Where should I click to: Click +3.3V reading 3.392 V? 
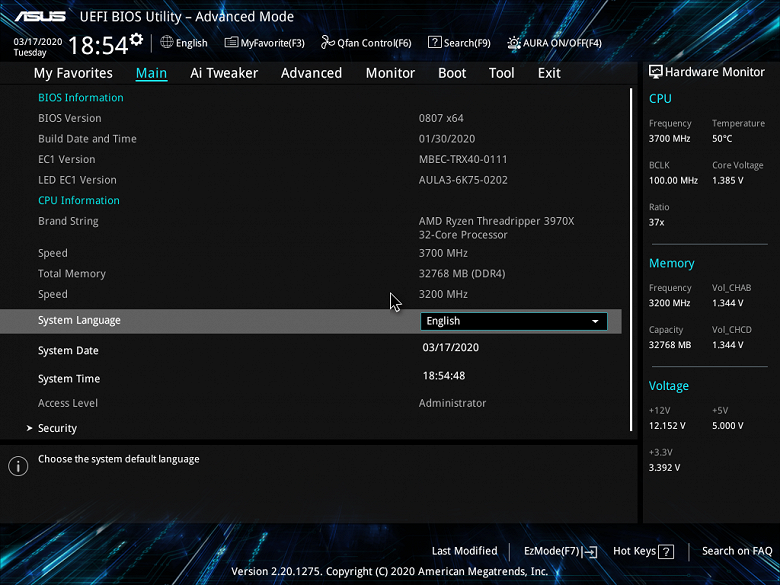click(665, 468)
